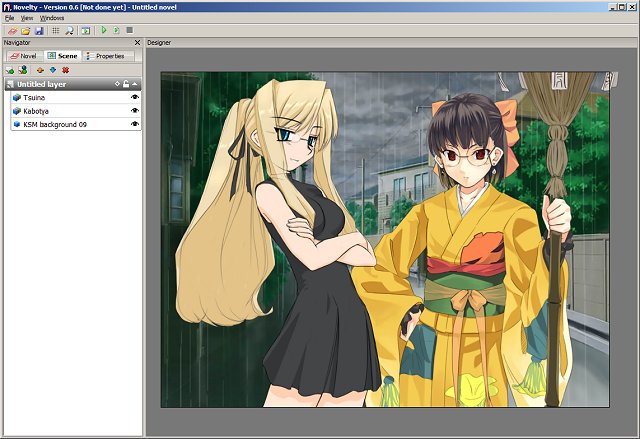Add a new layer icon
Image resolution: width=640 pixels, height=439 pixels.
coord(23,70)
